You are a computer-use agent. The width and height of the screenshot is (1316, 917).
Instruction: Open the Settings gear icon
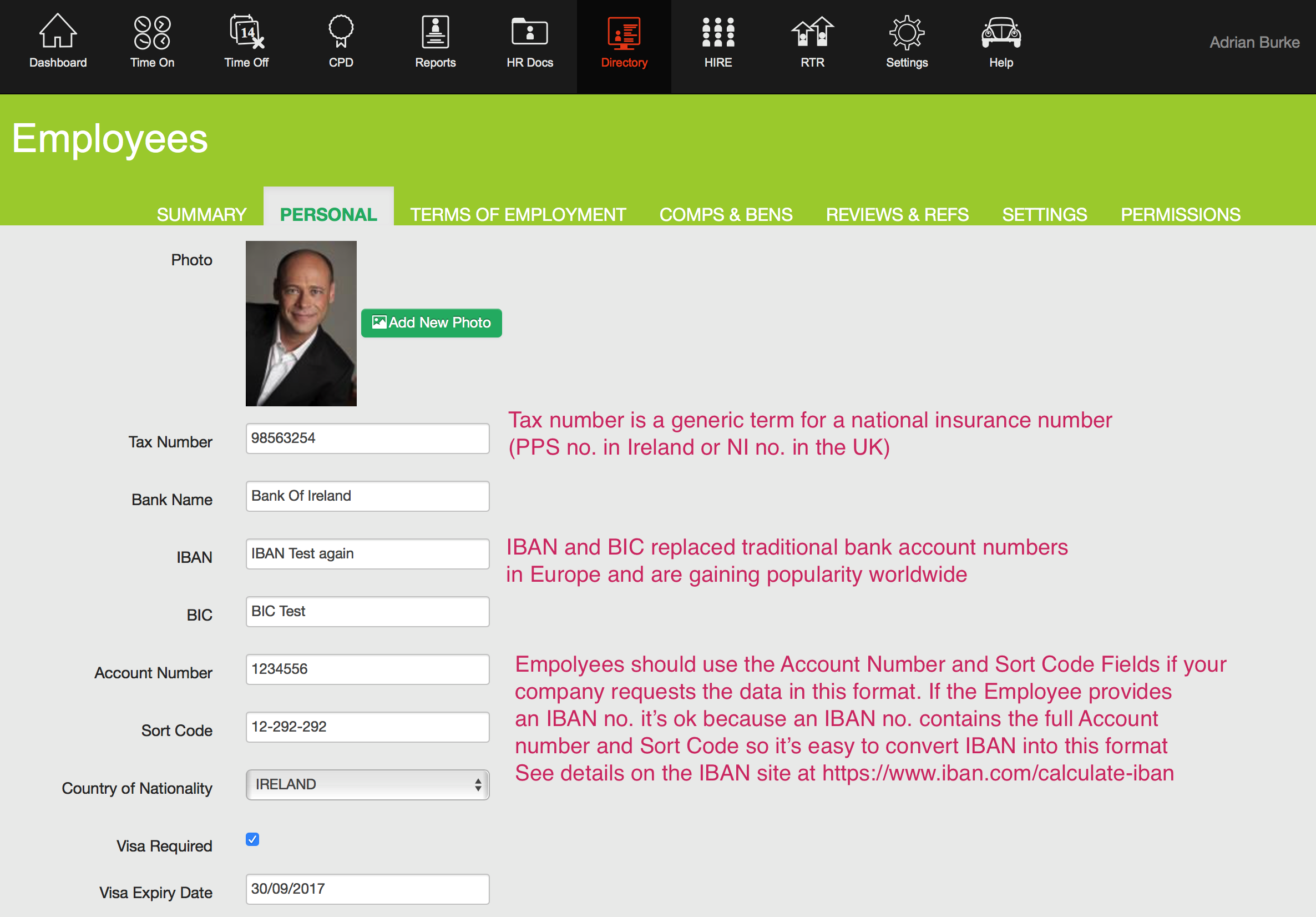[906, 33]
